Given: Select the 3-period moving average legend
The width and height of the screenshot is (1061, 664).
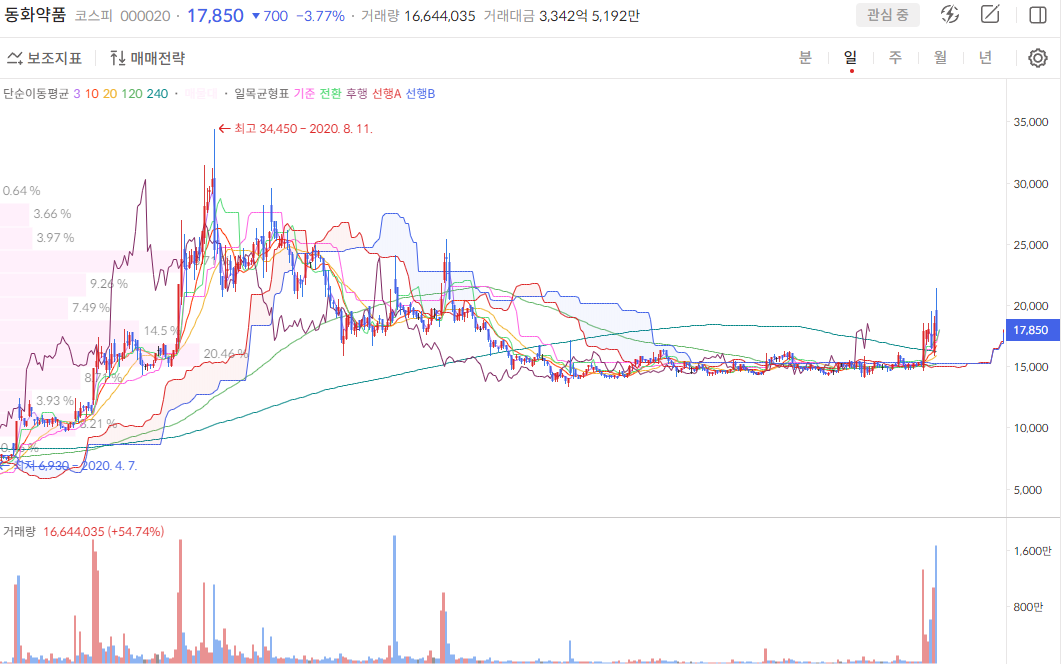Looking at the screenshot, I should [77, 93].
